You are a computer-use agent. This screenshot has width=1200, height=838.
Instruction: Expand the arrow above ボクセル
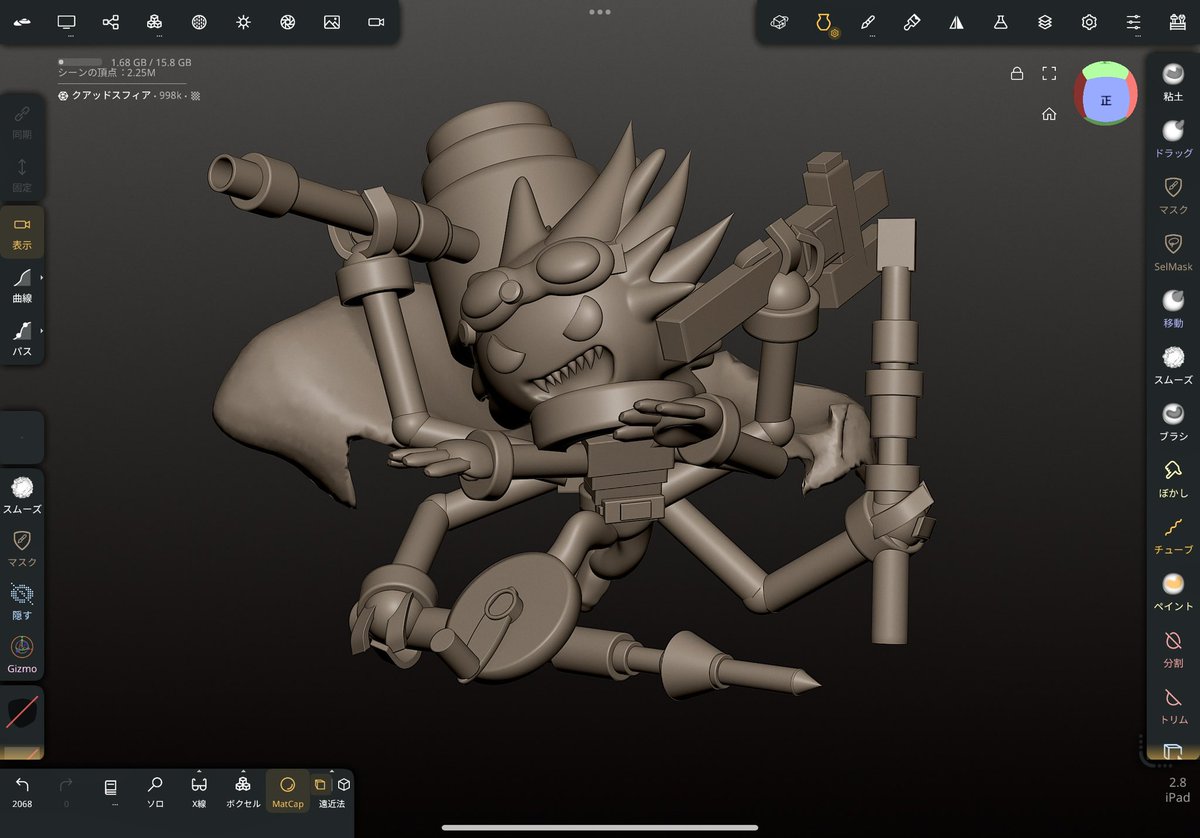[x=243, y=771]
